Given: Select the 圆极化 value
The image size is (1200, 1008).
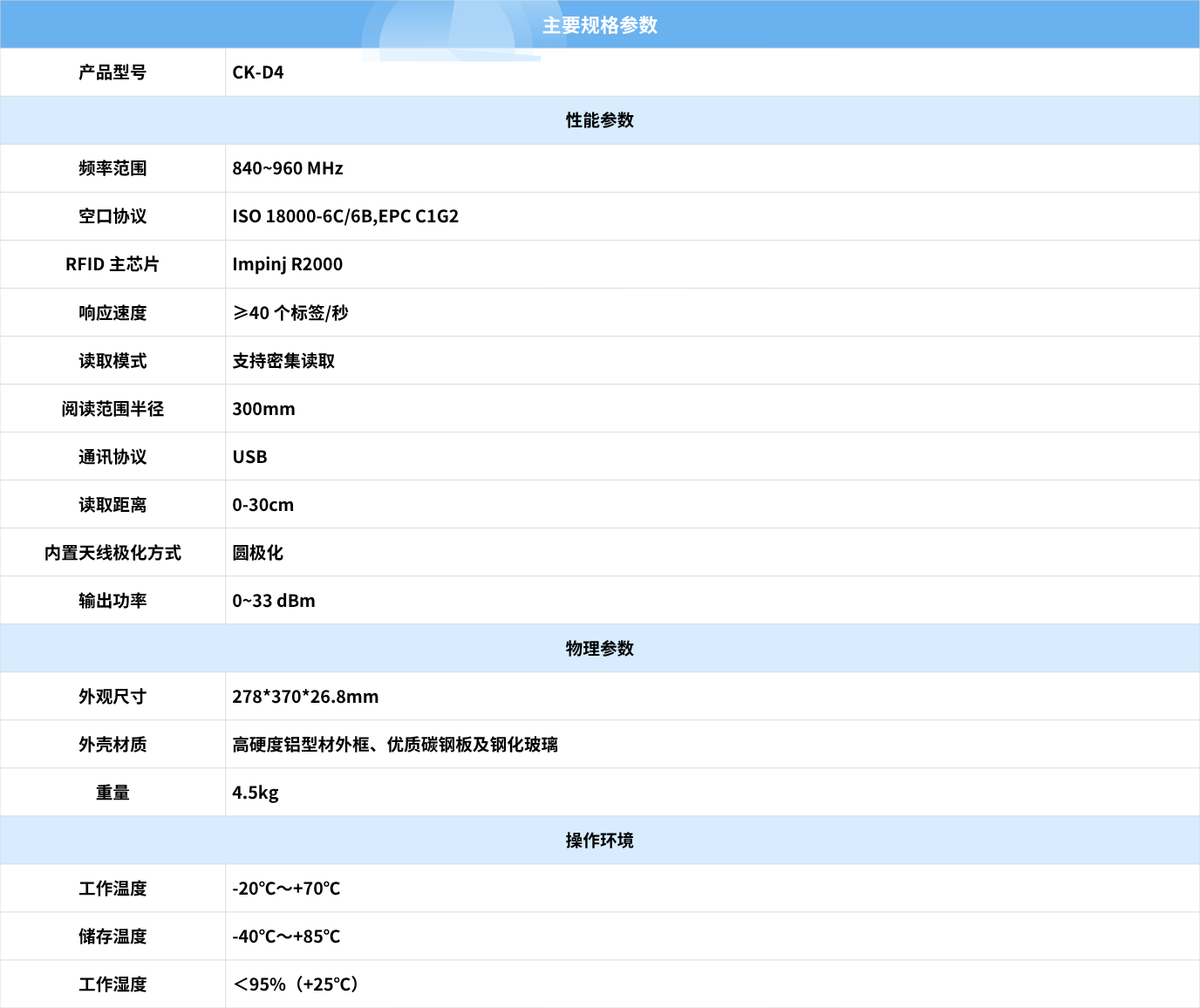Looking at the screenshot, I should click(x=257, y=552).
